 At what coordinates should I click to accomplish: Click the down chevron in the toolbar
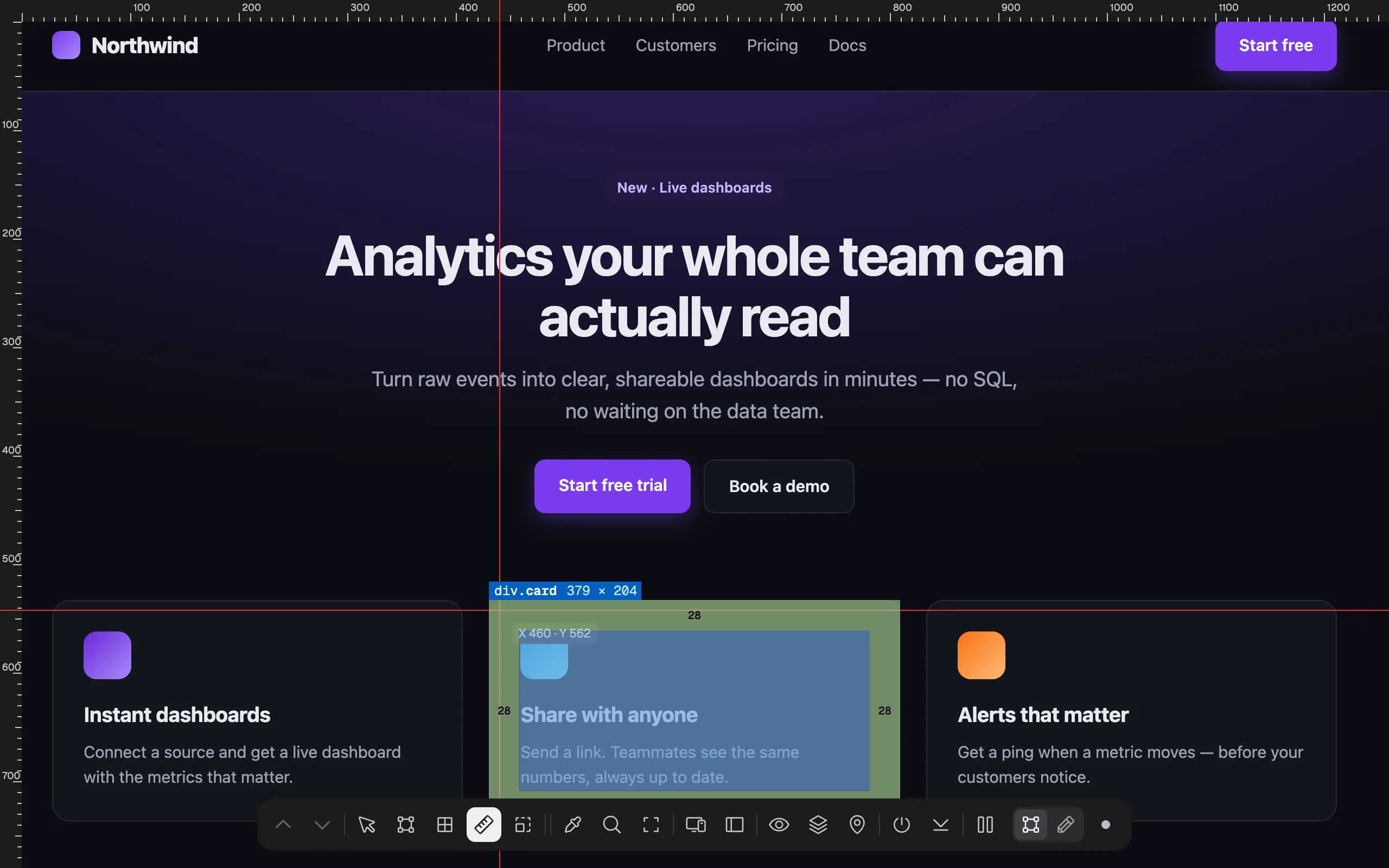click(x=323, y=825)
